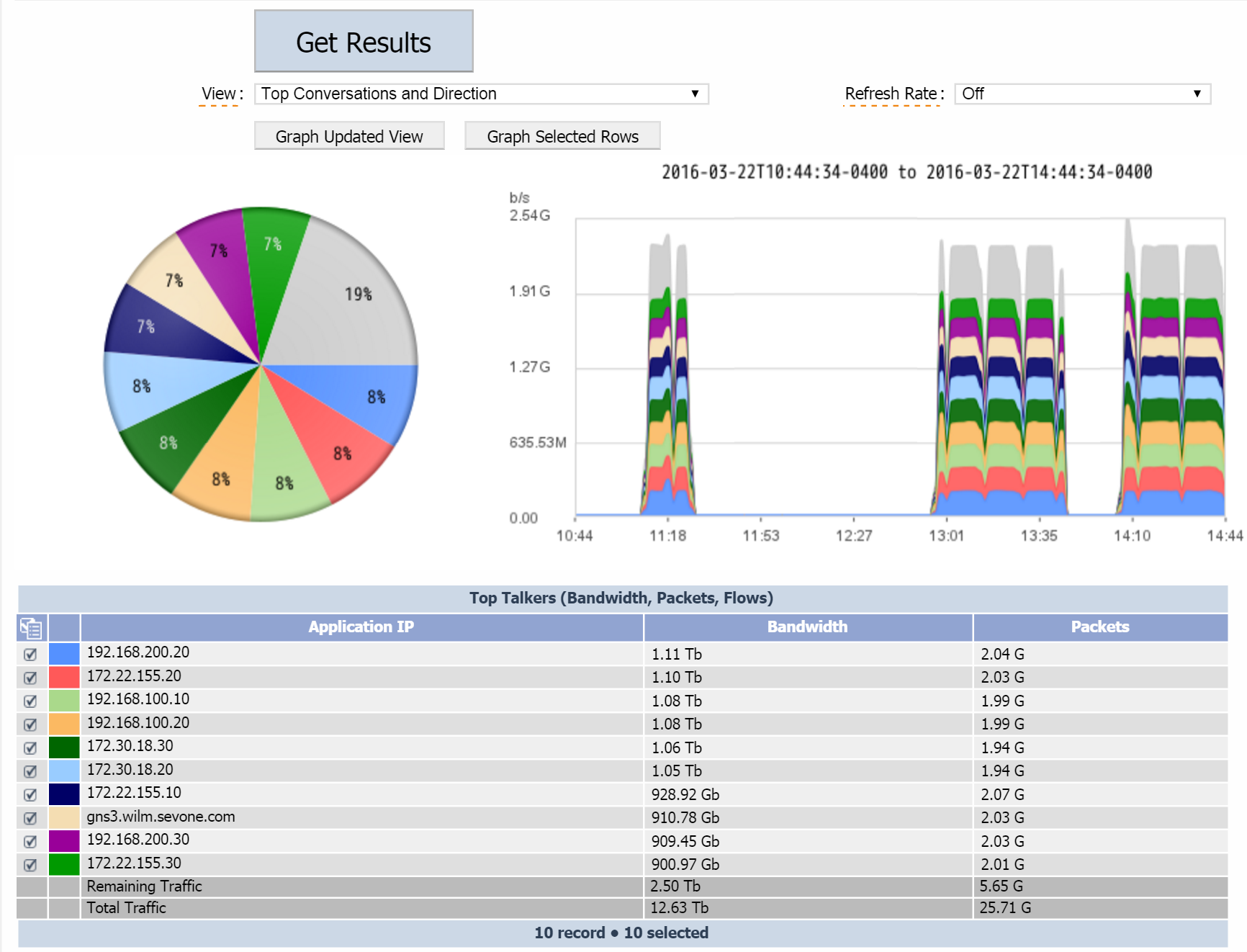Click the View label with dashed underline
Image resolution: width=1247 pixels, height=952 pixels.
[219, 94]
